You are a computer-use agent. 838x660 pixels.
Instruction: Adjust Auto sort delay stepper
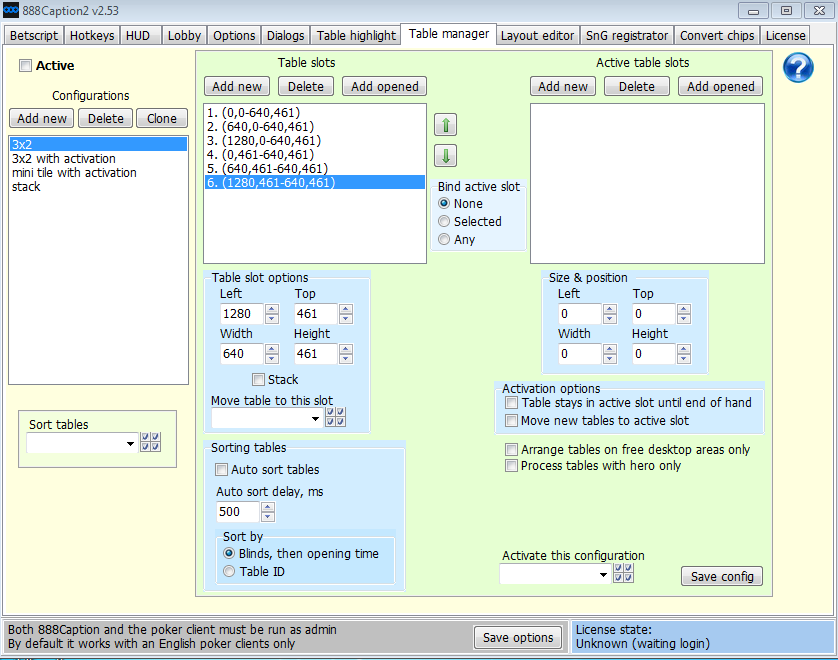pos(268,512)
